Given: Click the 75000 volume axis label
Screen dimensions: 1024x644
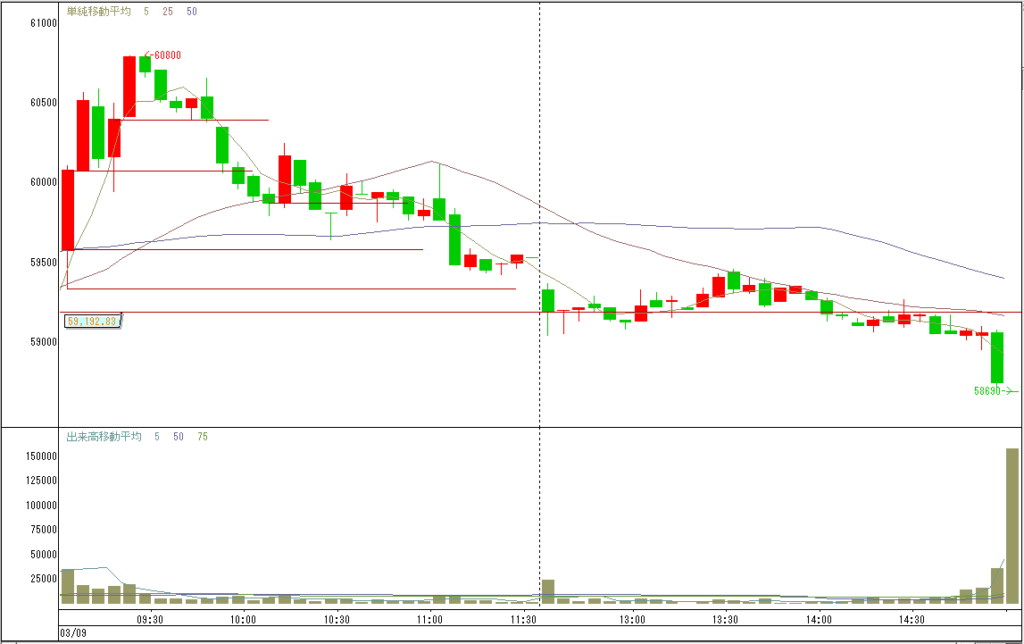Looking at the screenshot, I should click(44, 529).
